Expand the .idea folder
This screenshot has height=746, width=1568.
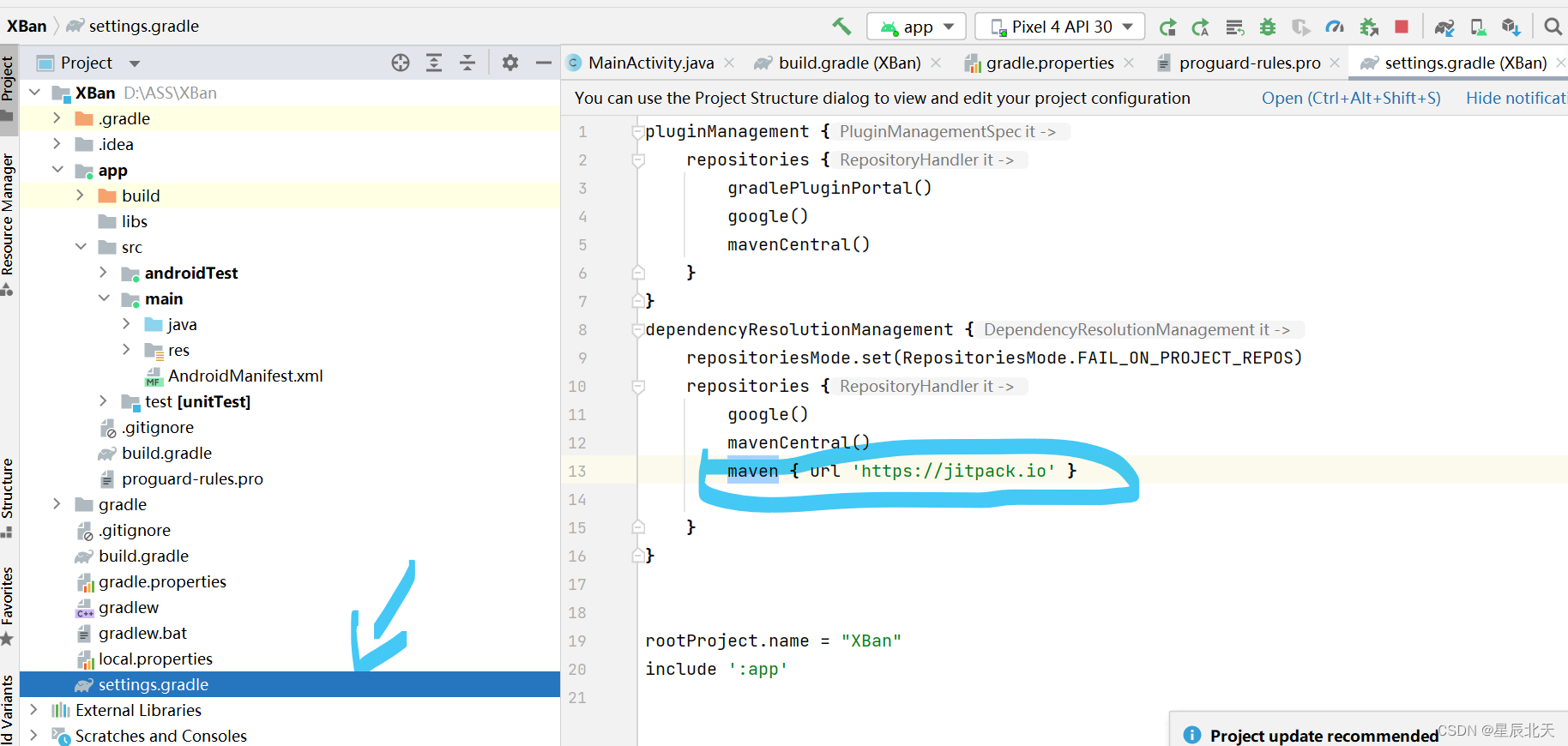(x=57, y=143)
